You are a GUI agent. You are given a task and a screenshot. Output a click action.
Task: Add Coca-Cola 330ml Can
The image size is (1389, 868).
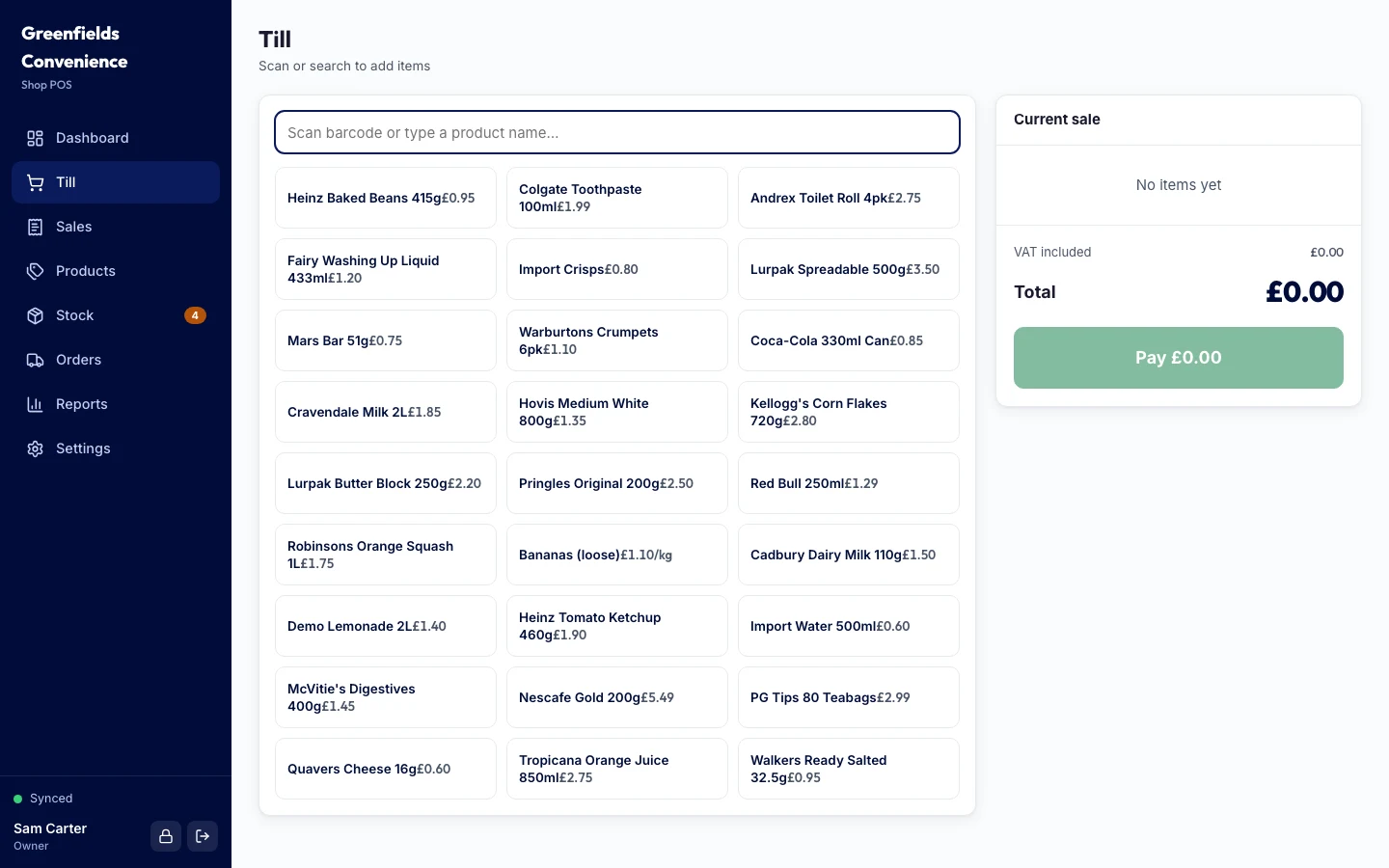pyautogui.click(x=849, y=340)
